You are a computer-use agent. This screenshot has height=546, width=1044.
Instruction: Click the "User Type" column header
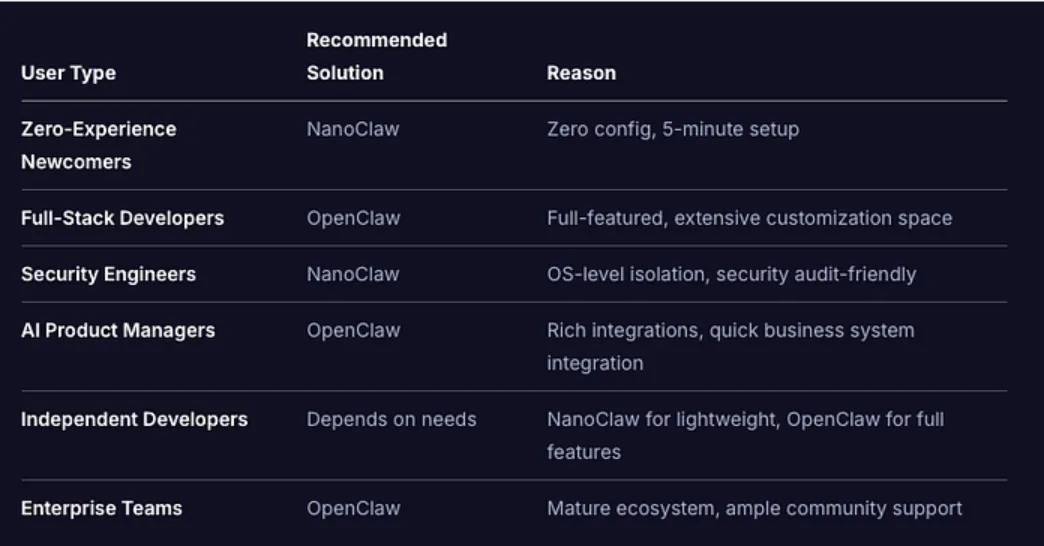(x=68, y=73)
